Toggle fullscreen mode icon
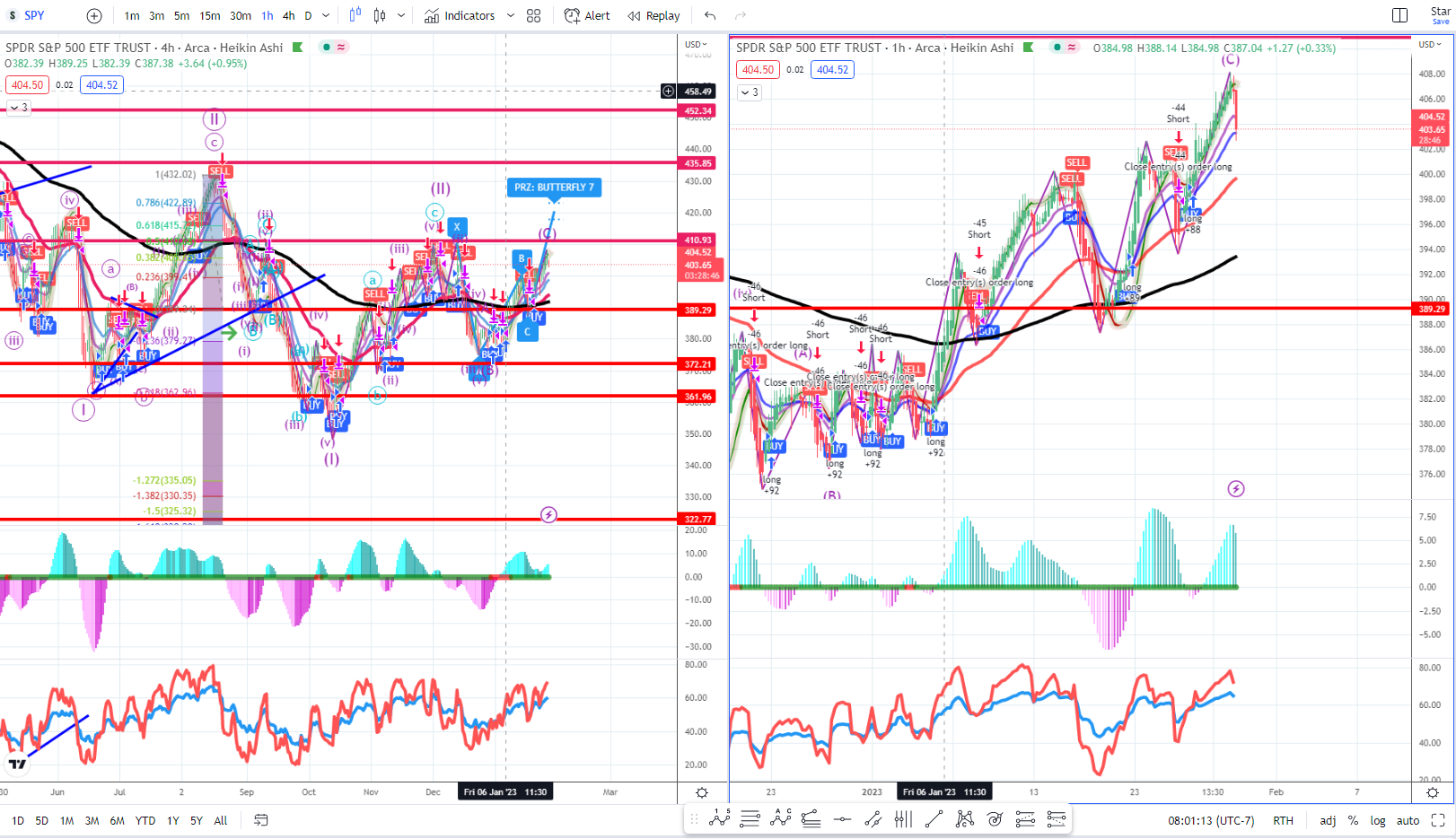The width and height of the screenshot is (1456, 839). [1438, 820]
